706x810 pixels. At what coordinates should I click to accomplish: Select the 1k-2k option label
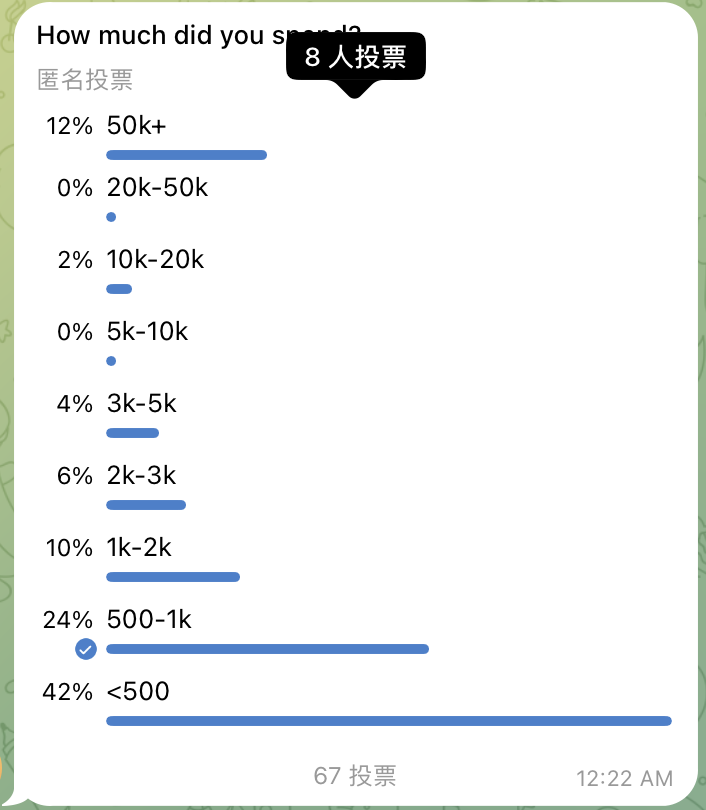[x=139, y=548]
